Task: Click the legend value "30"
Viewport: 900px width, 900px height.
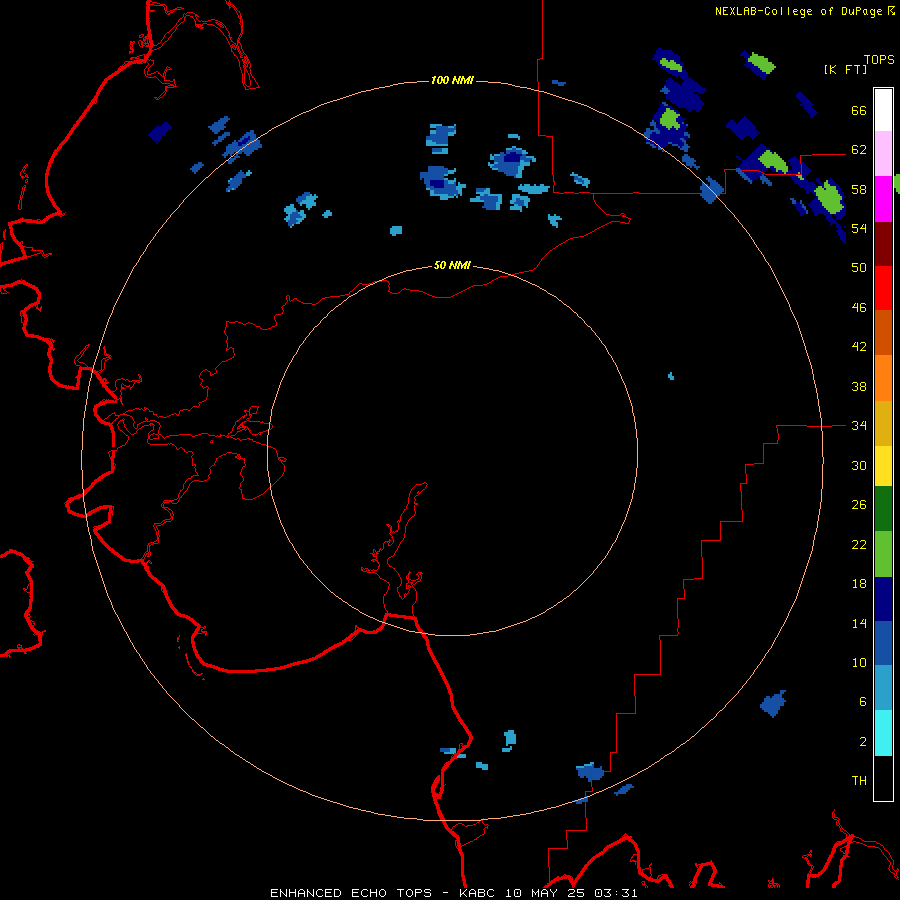Action: pos(859,465)
